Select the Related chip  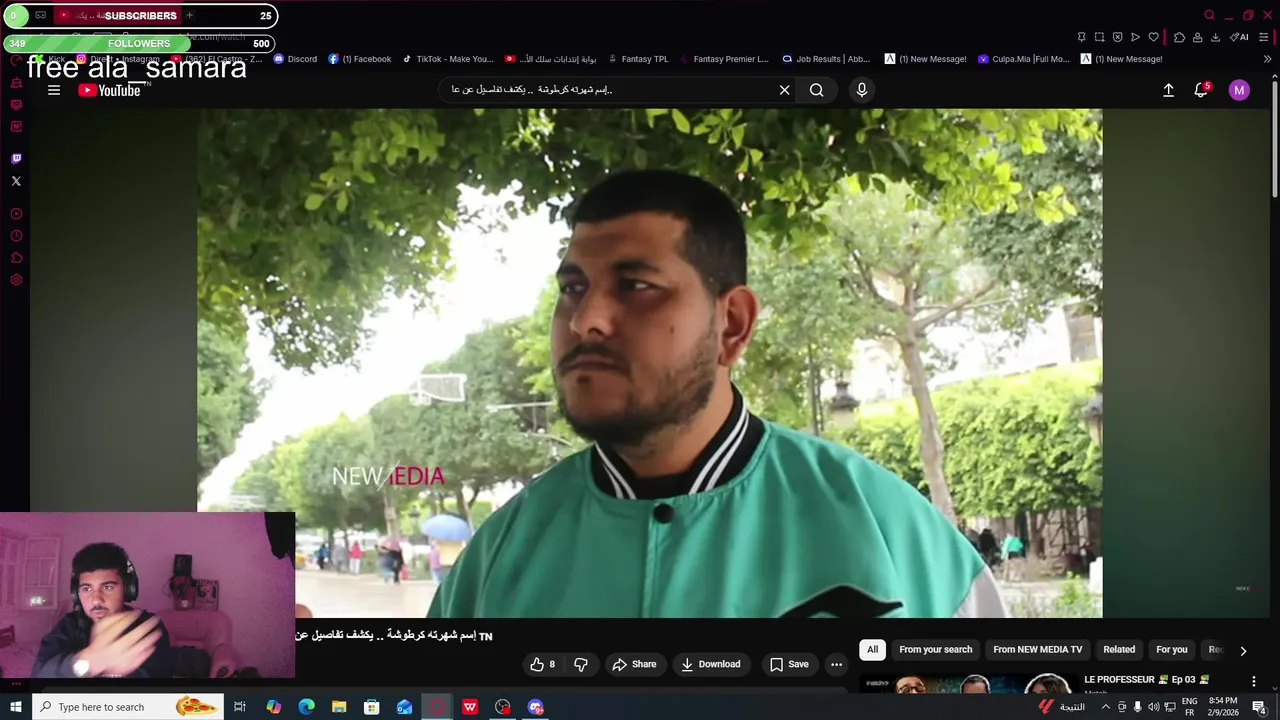(x=1119, y=650)
